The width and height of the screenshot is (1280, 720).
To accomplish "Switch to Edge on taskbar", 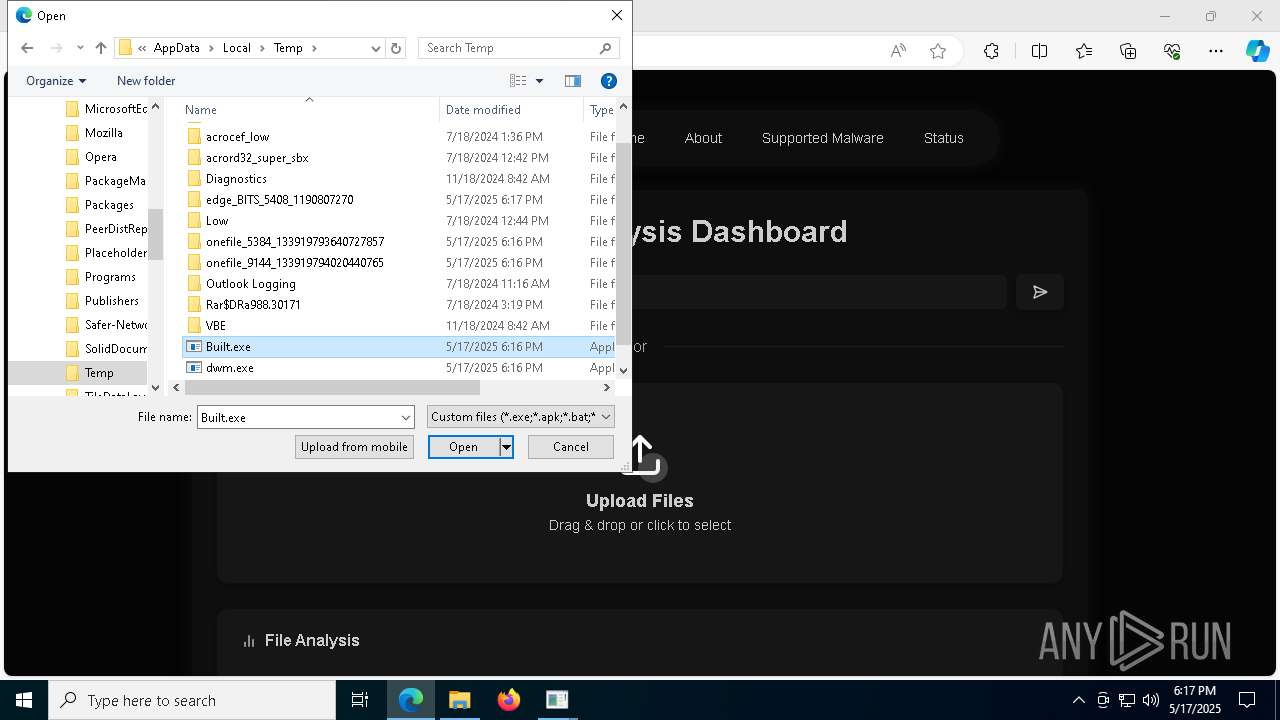I will pyautogui.click(x=411, y=700).
